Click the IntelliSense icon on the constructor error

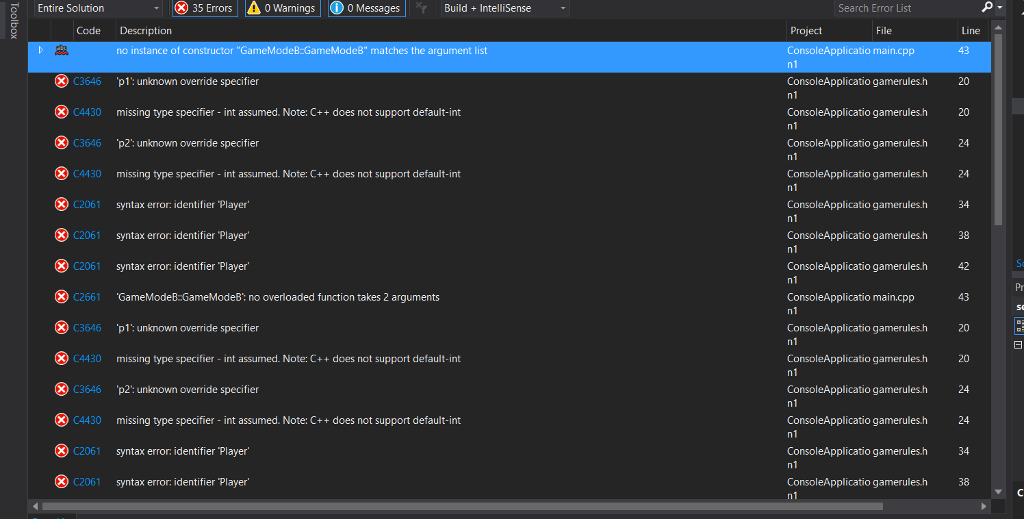61,50
